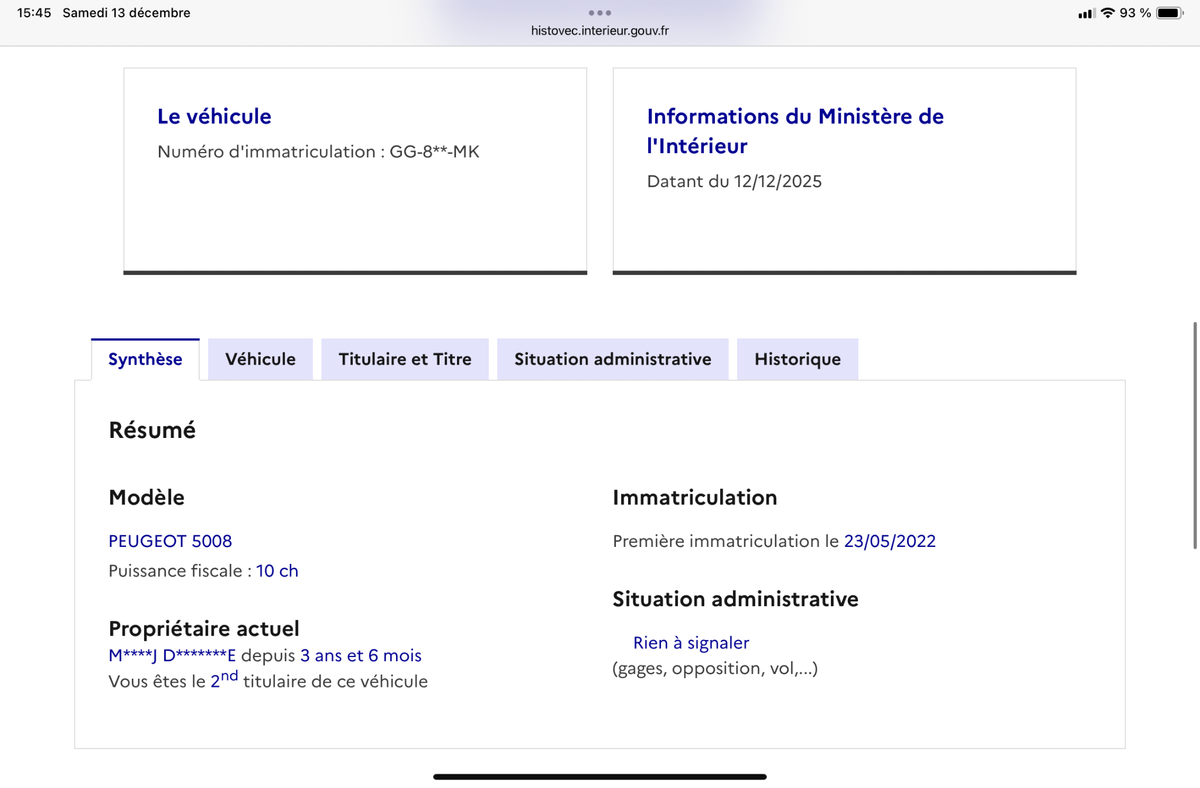Click the page vertical scrollbar

1195,435
